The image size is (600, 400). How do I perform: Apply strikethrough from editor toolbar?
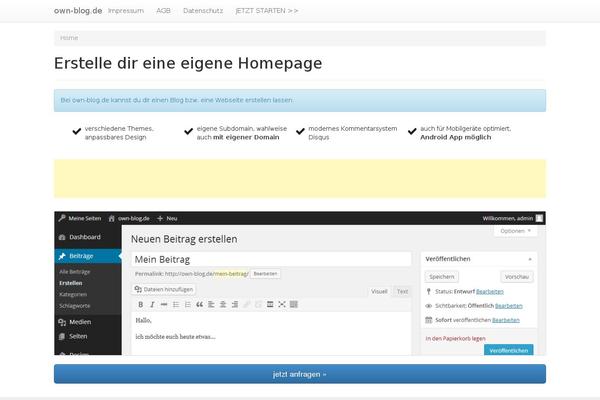coord(164,305)
